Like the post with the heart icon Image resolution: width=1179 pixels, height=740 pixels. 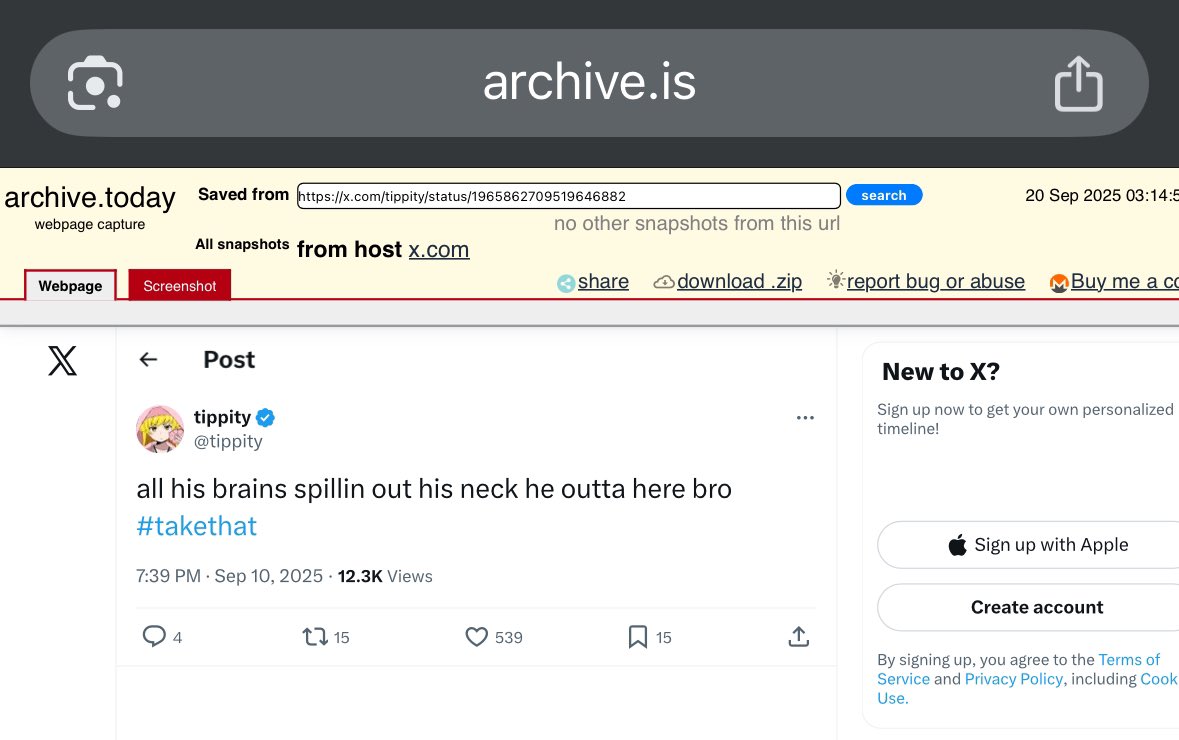[x=477, y=637]
